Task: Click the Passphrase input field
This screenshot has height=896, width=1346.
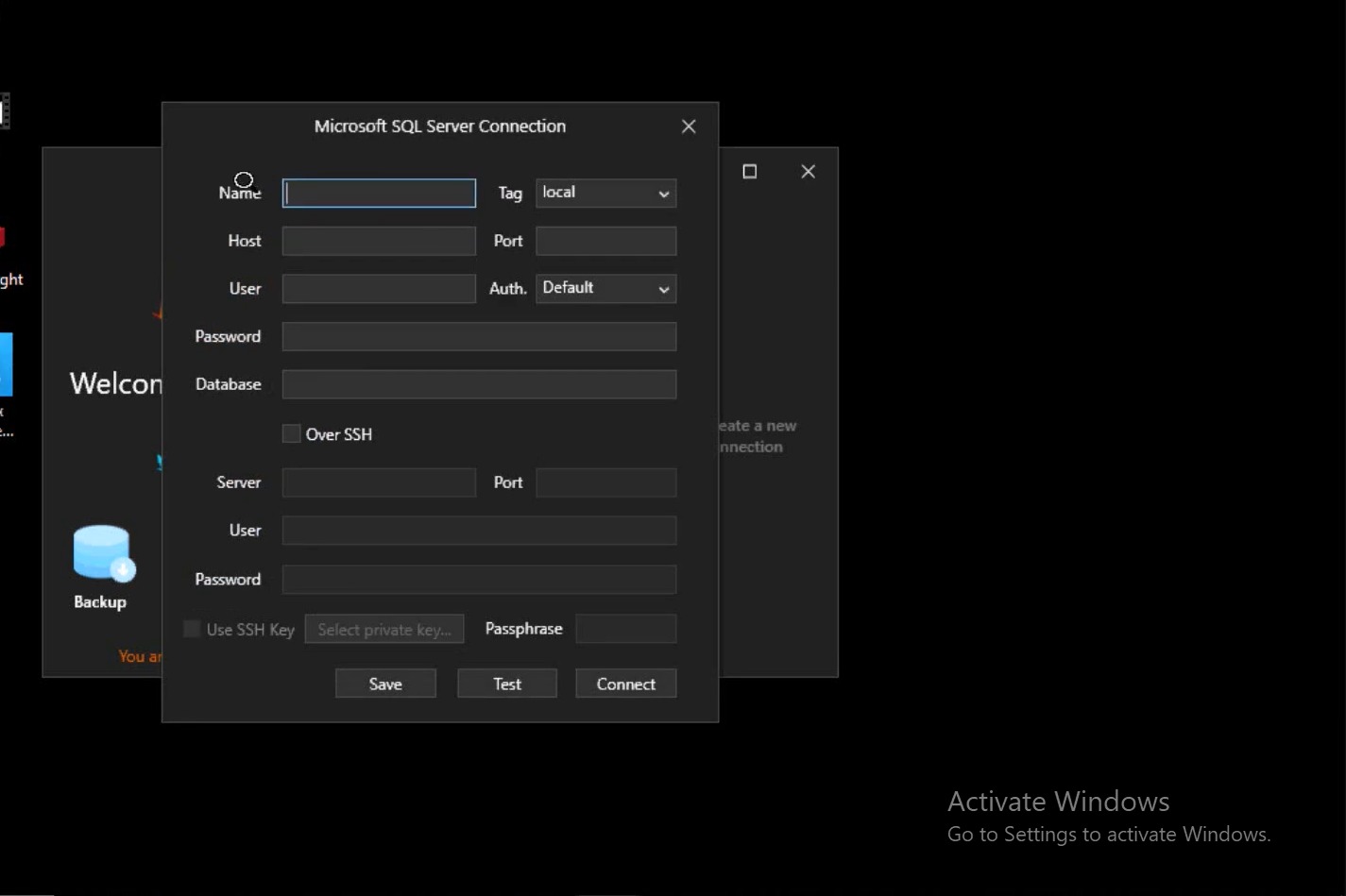Action: click(626, 629)
